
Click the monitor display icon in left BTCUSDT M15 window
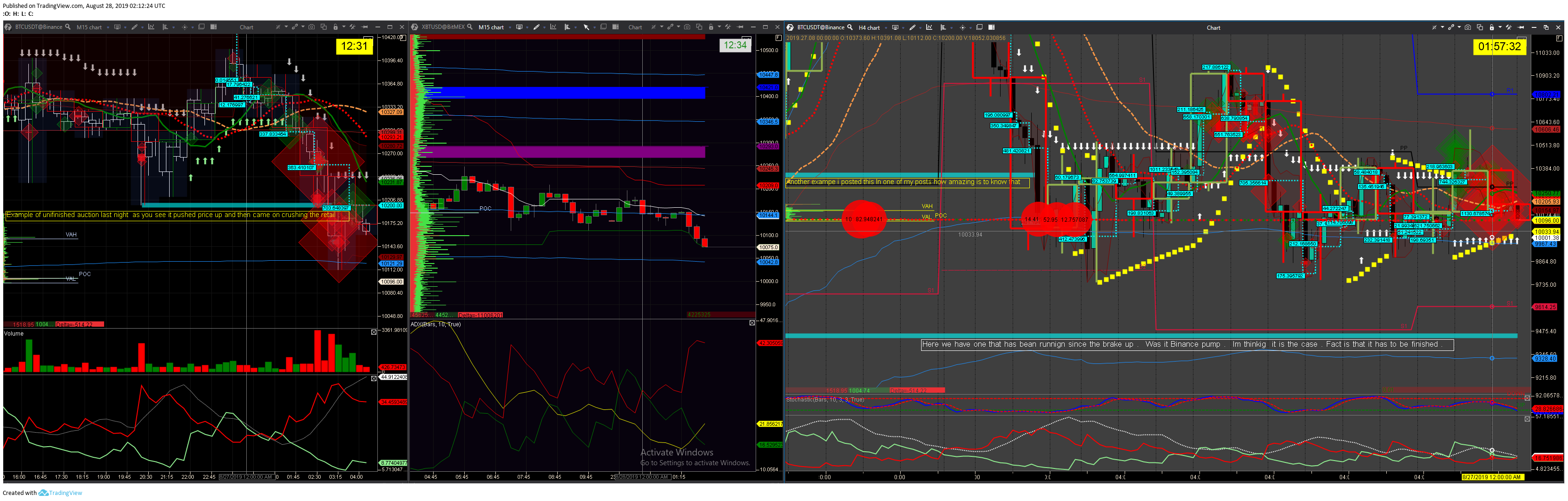click(118, 27)
